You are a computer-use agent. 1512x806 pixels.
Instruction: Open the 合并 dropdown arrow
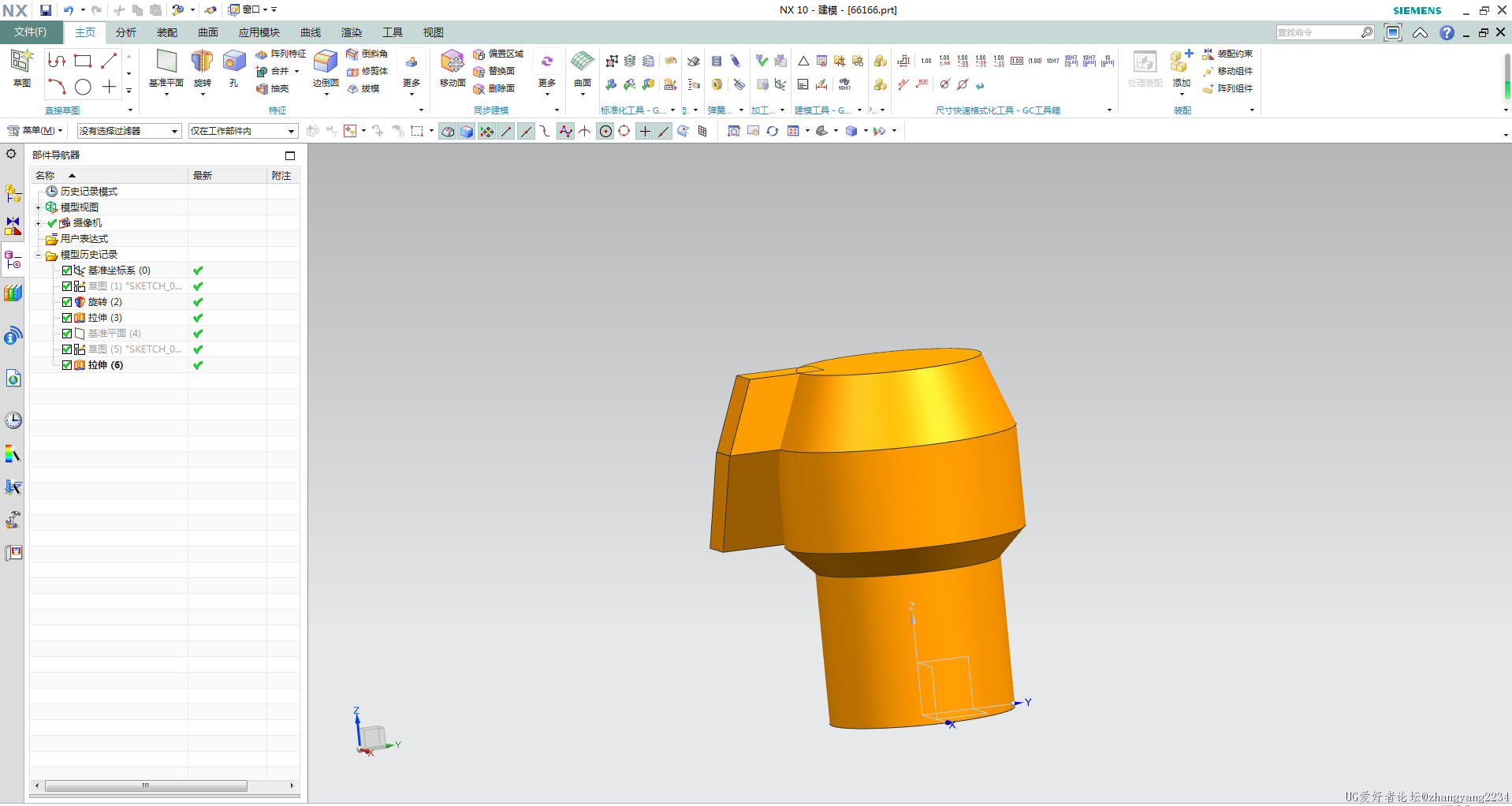(x=296, y=71)
